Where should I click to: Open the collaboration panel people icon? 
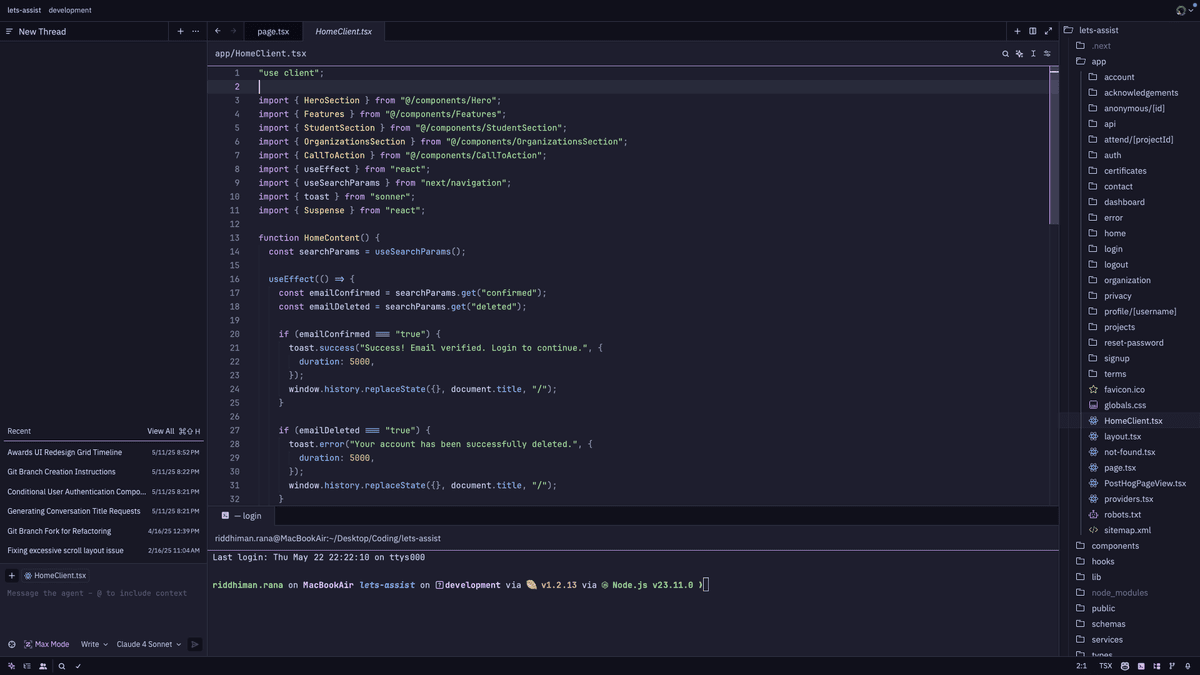(43, 666)
